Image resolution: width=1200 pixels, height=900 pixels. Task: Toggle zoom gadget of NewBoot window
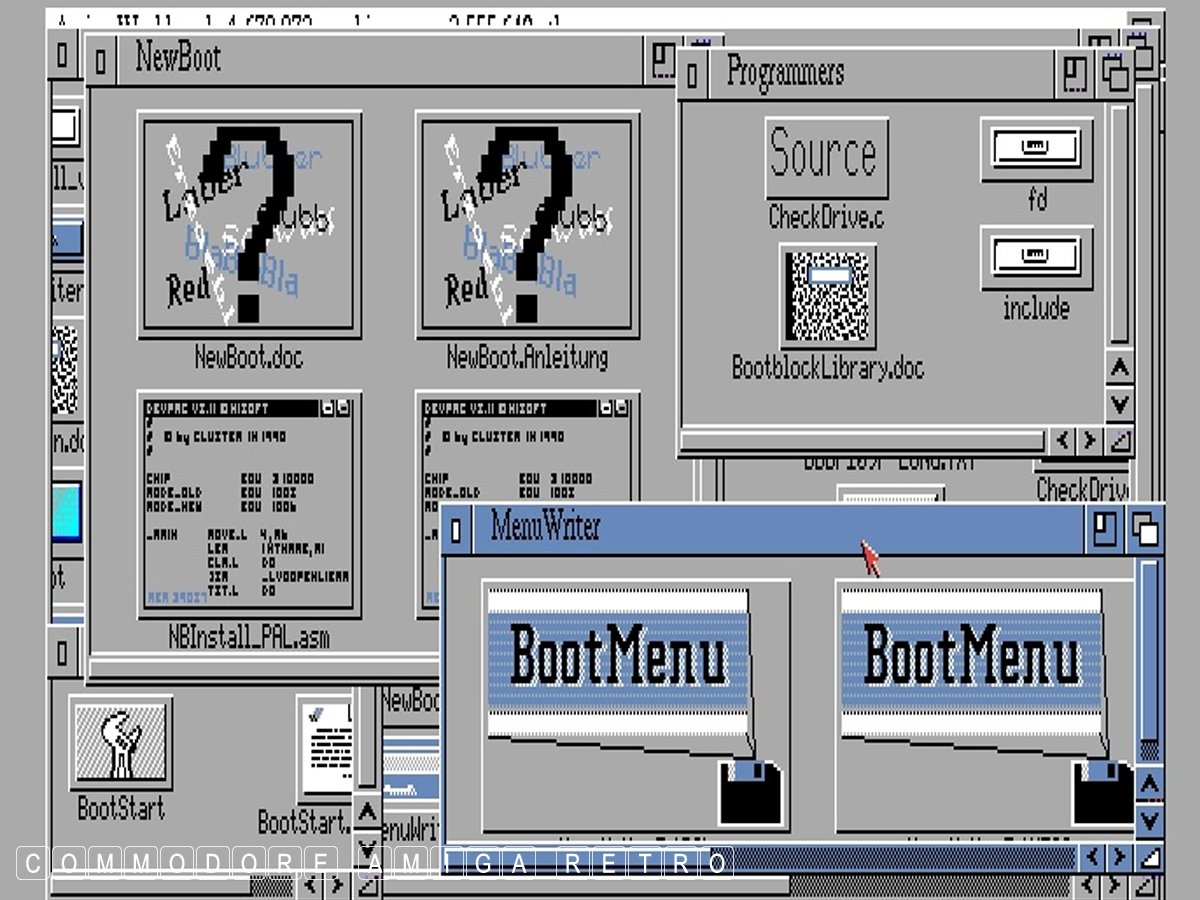661,60
